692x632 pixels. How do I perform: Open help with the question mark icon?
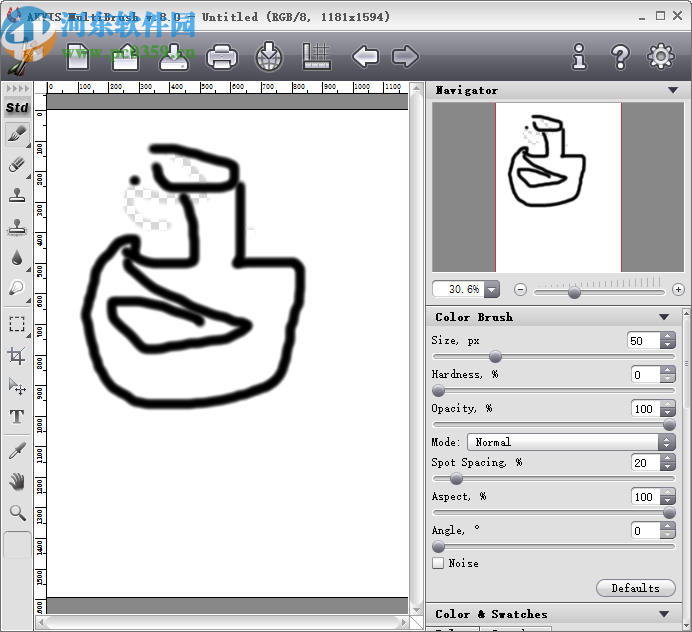pyautogui.click(x=620, y=56)
